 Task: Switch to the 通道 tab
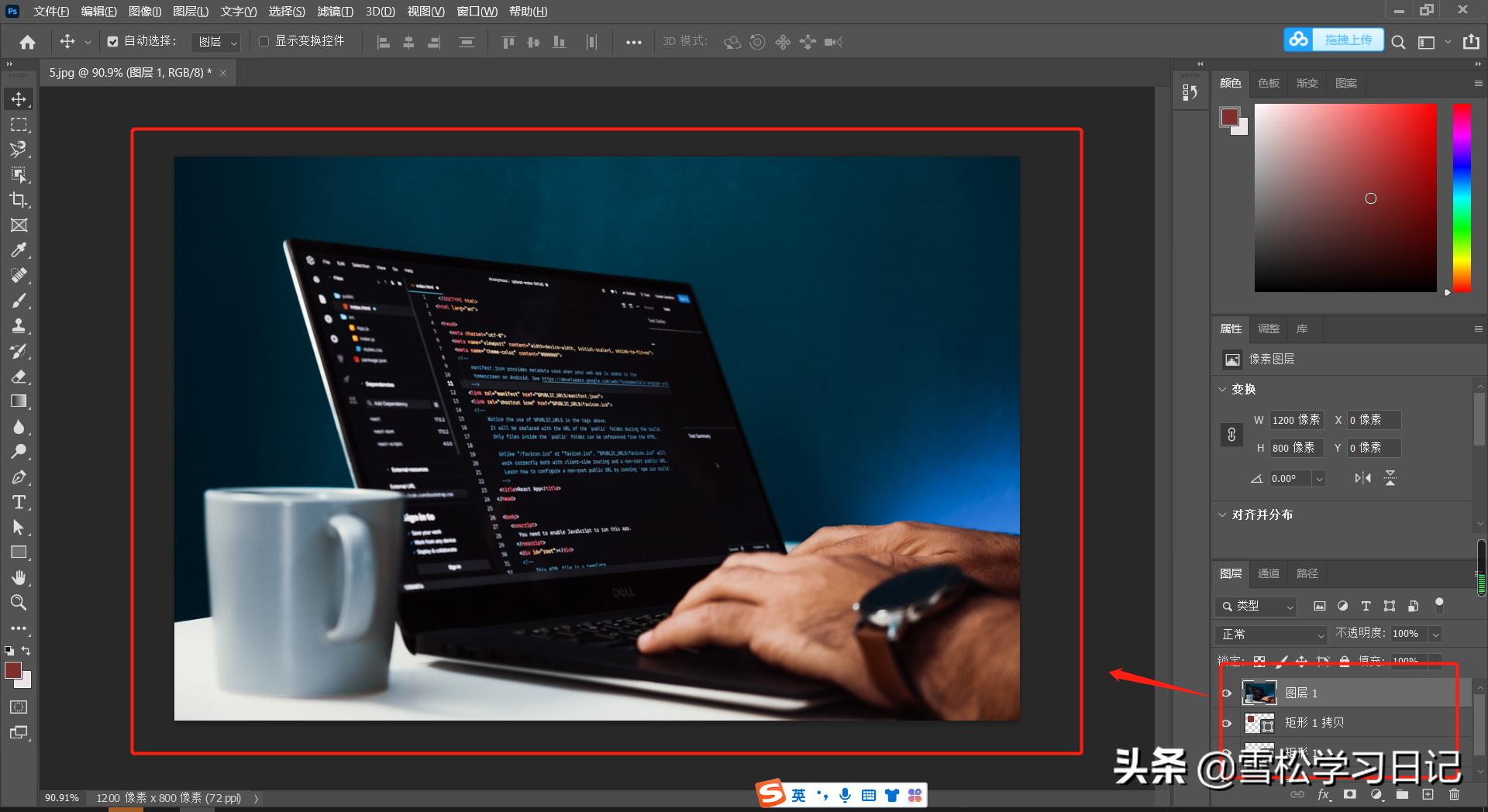[x=1269, y=573]
